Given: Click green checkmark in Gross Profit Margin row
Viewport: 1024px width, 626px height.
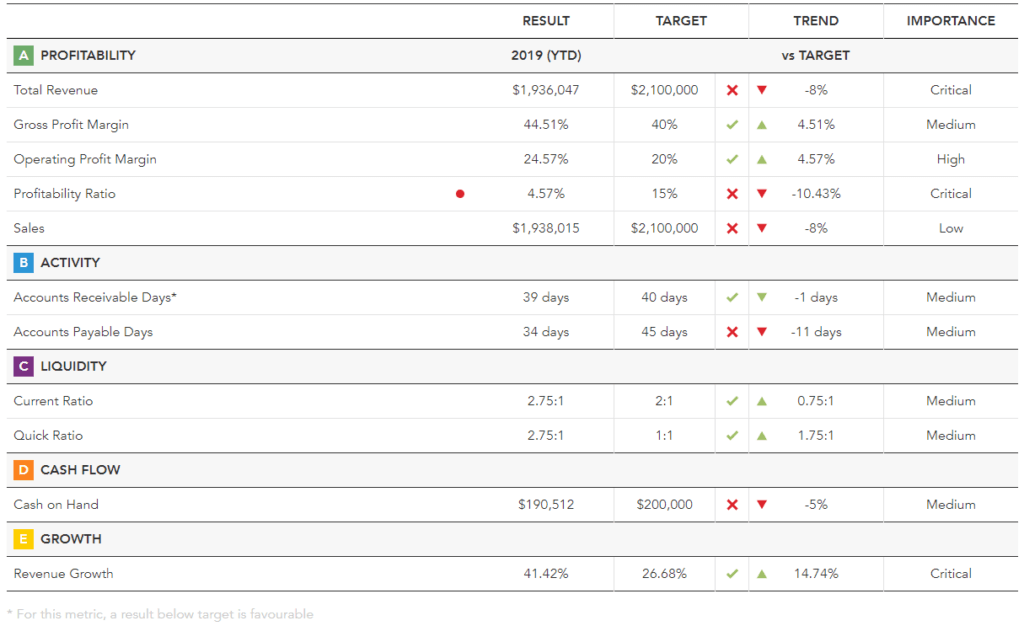Looking at the screenshot, I should [x=732, y=125].
